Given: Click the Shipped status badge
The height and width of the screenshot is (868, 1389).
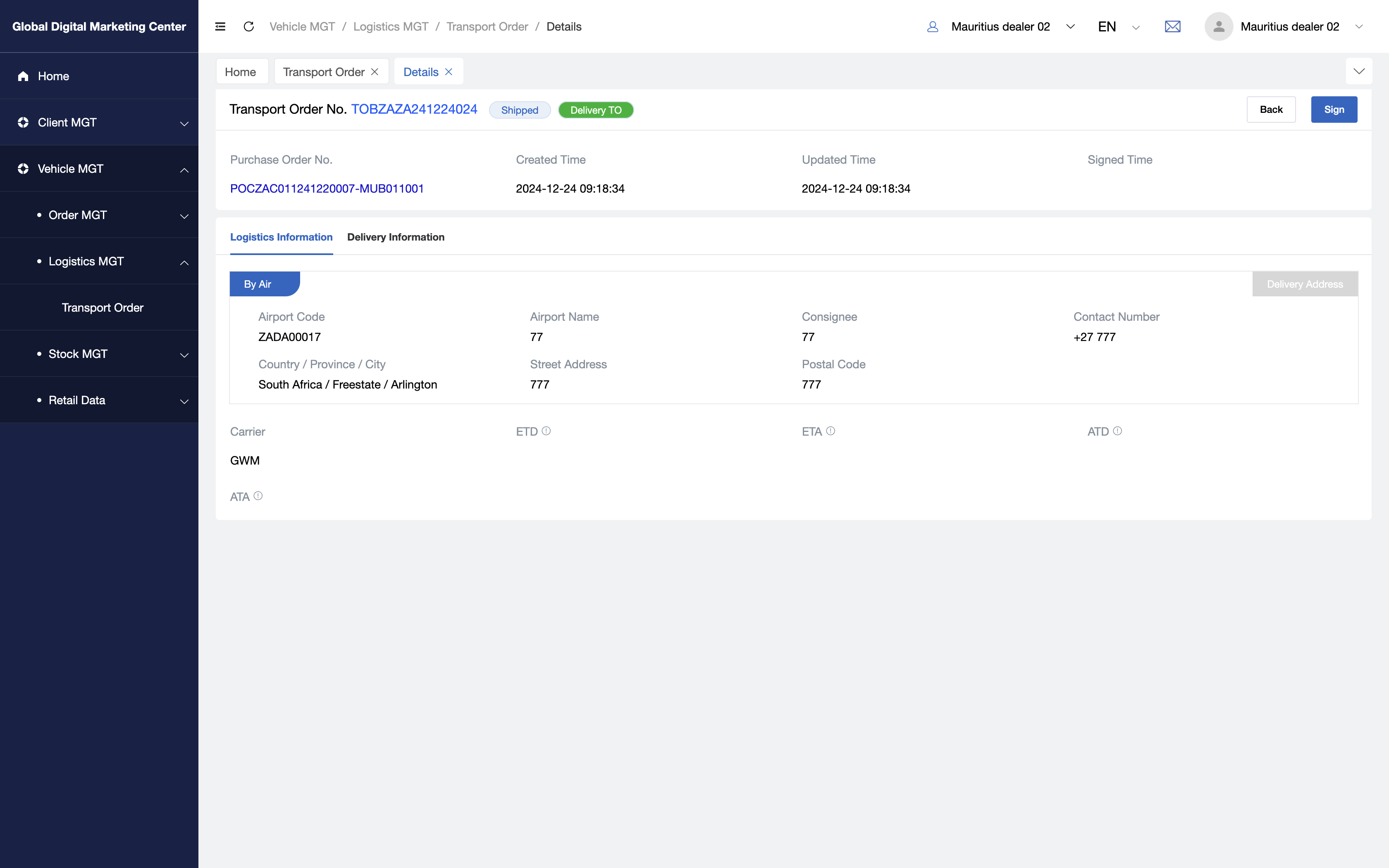Looking at the screenshot, I should [520, 110].
